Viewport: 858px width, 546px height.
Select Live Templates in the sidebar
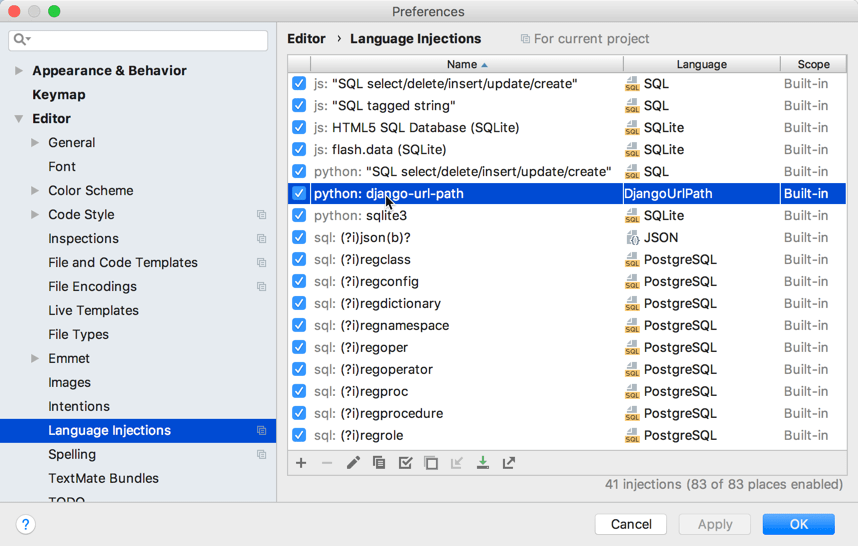point(93,310)
